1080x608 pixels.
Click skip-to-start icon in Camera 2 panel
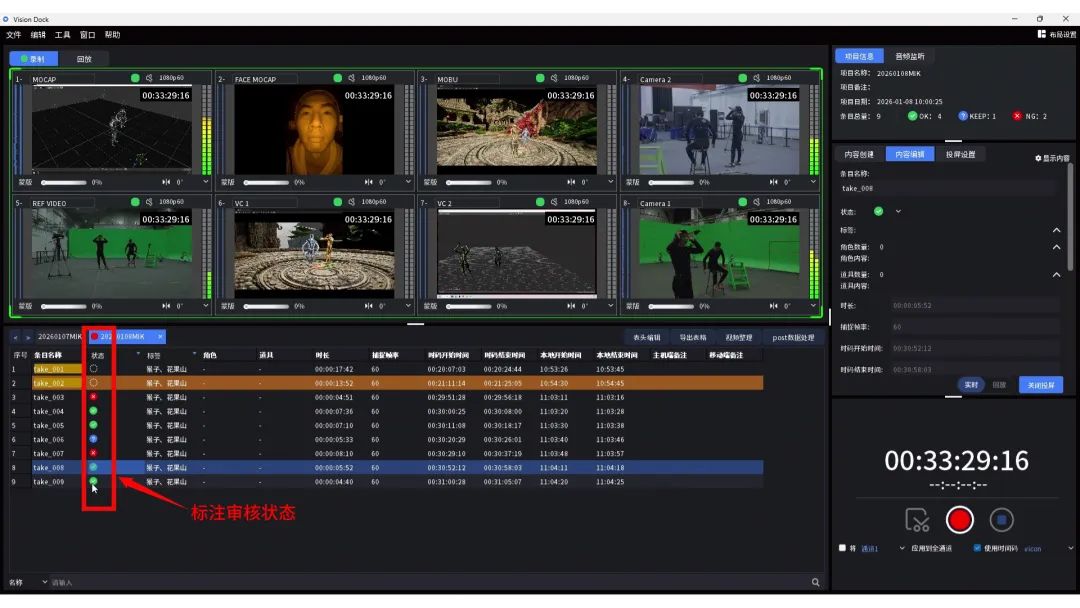click(773, 182)
